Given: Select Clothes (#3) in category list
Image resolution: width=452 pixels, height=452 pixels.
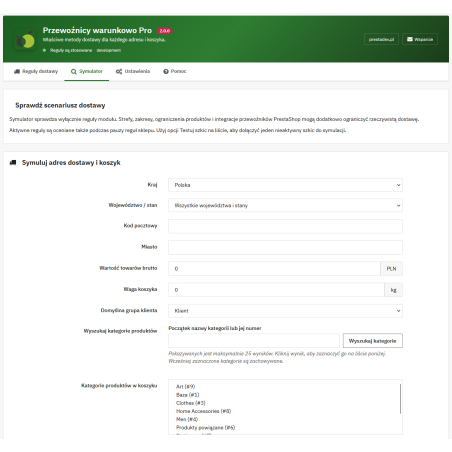Looking at the screenshot, I should (x=191, y=403).
